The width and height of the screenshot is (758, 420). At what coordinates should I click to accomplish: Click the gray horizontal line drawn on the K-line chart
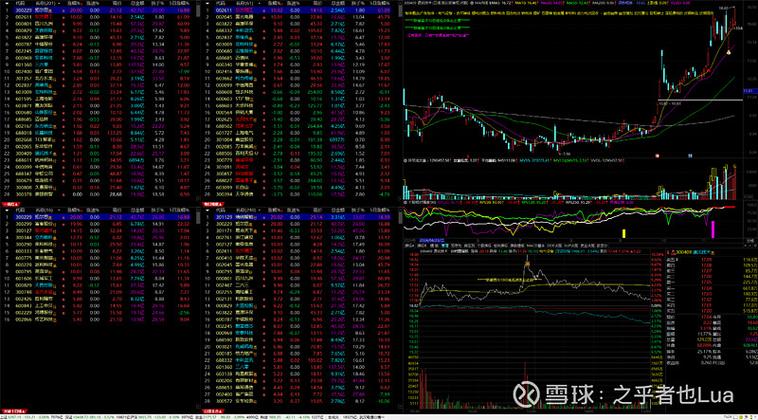click(700, 100)
